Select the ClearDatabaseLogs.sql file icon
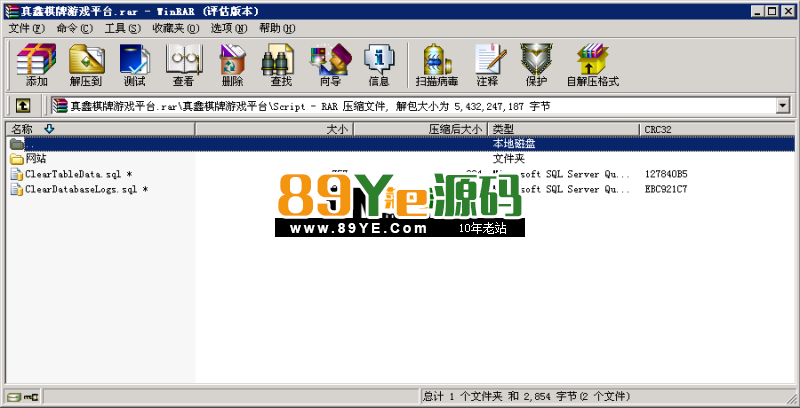This screenshot has height=408, width=800. pos(17,190)
